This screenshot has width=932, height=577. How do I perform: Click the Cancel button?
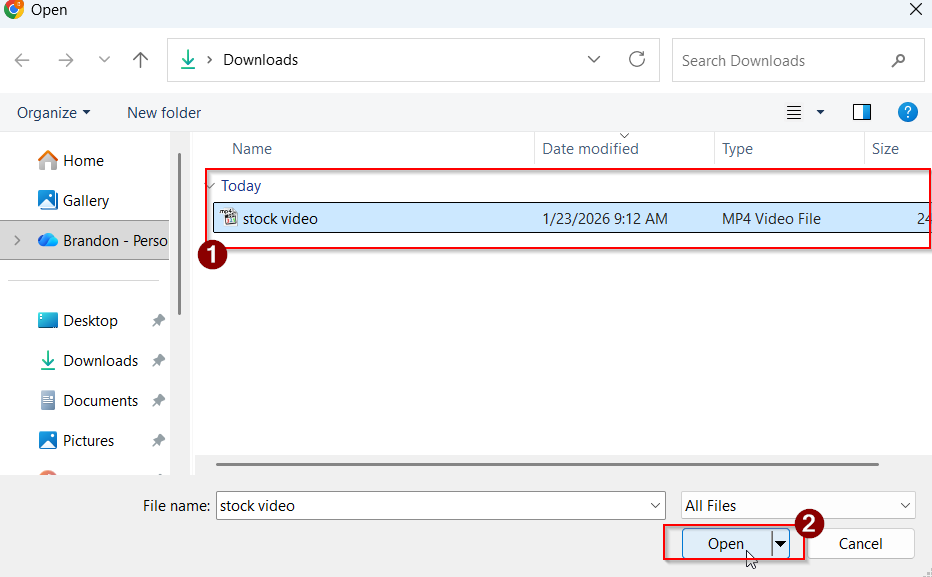[860, 544]
